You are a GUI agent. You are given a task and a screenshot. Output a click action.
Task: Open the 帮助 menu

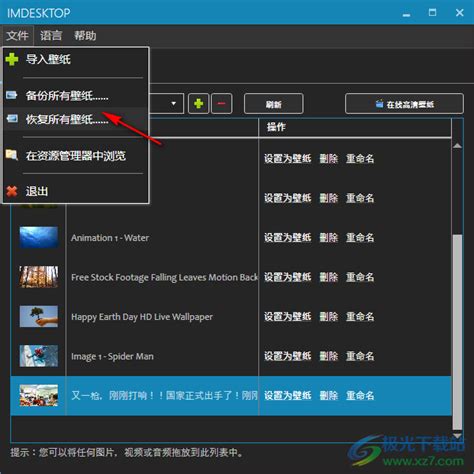(x=85, y=35)
